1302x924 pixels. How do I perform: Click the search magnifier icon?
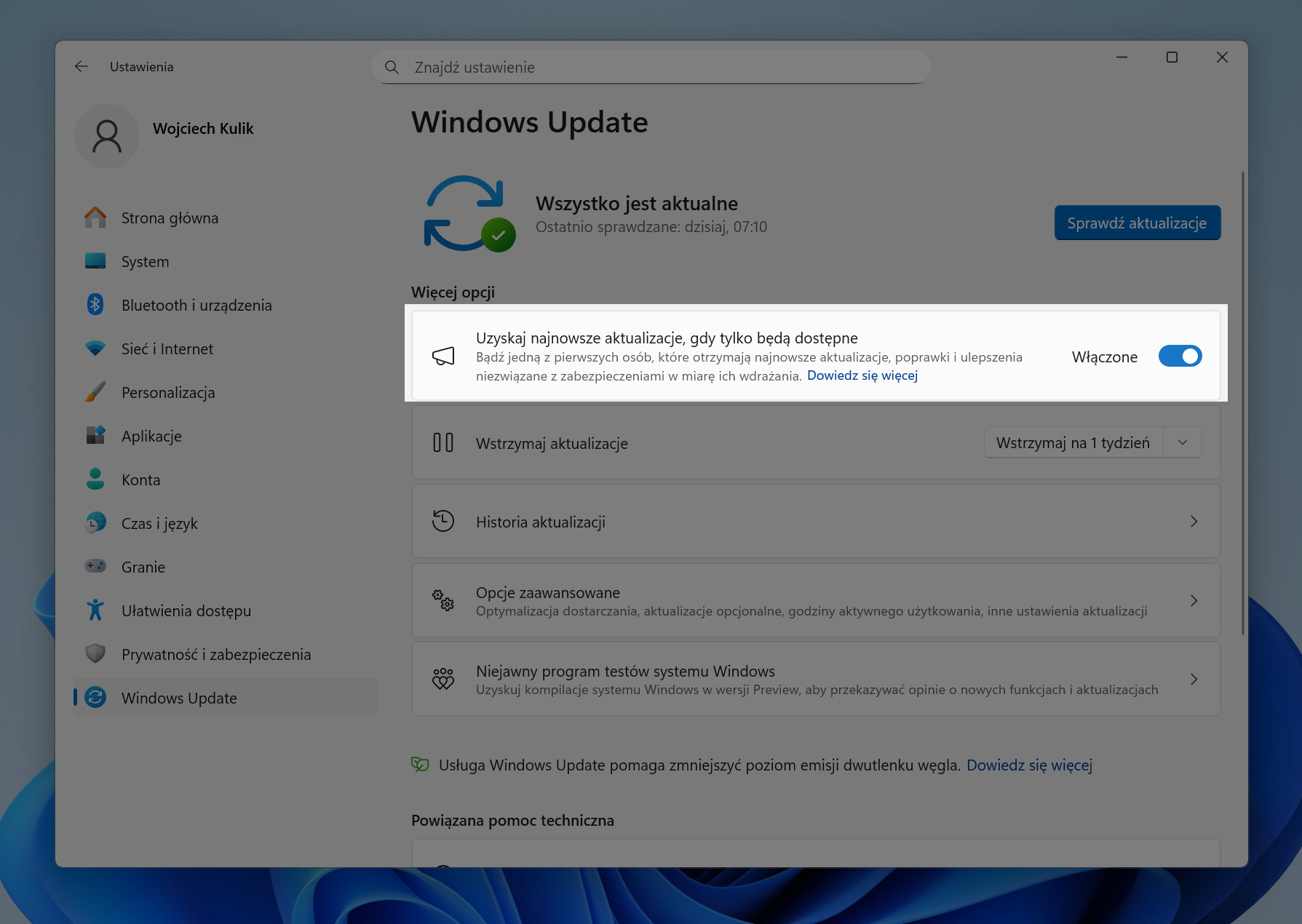(x=392, y=67)
